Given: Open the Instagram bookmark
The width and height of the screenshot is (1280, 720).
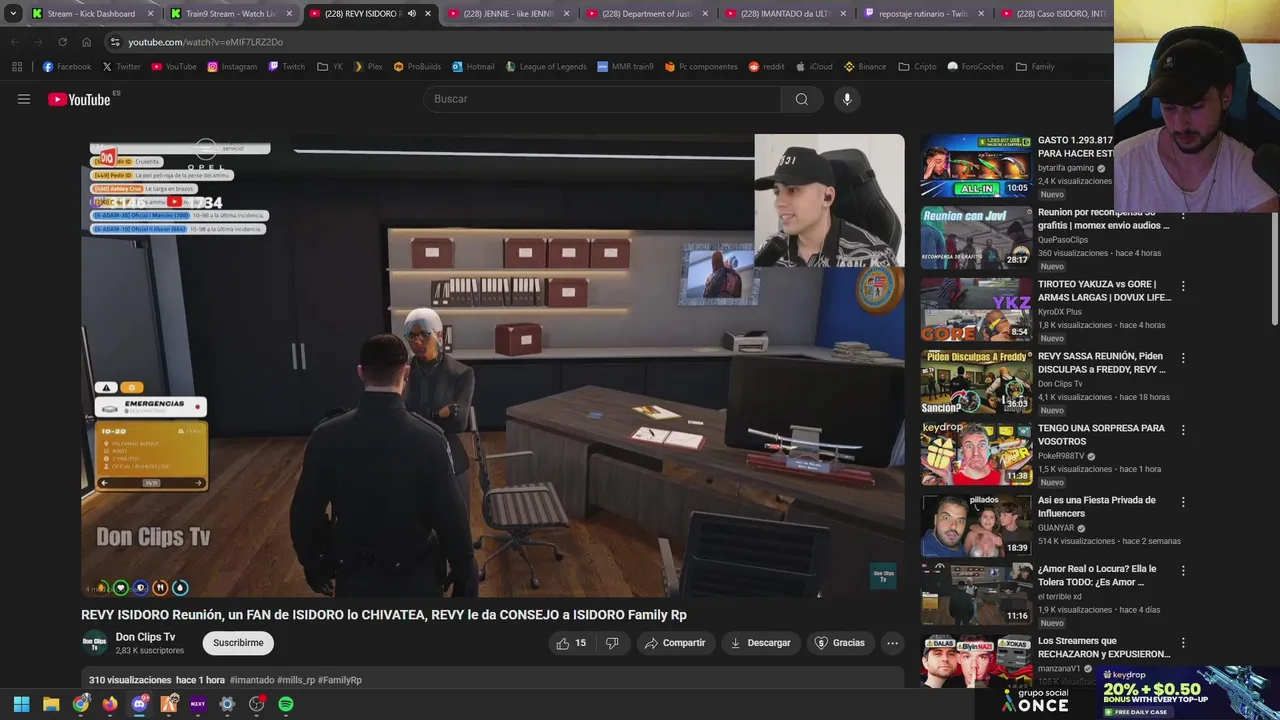Looking at the screenshot, I should point(232,67).
